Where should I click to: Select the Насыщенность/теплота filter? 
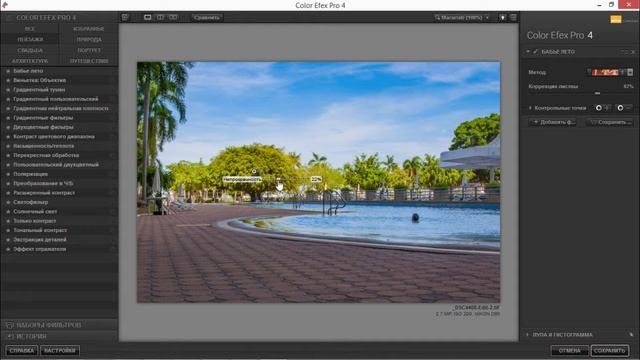tap(44, 146)
